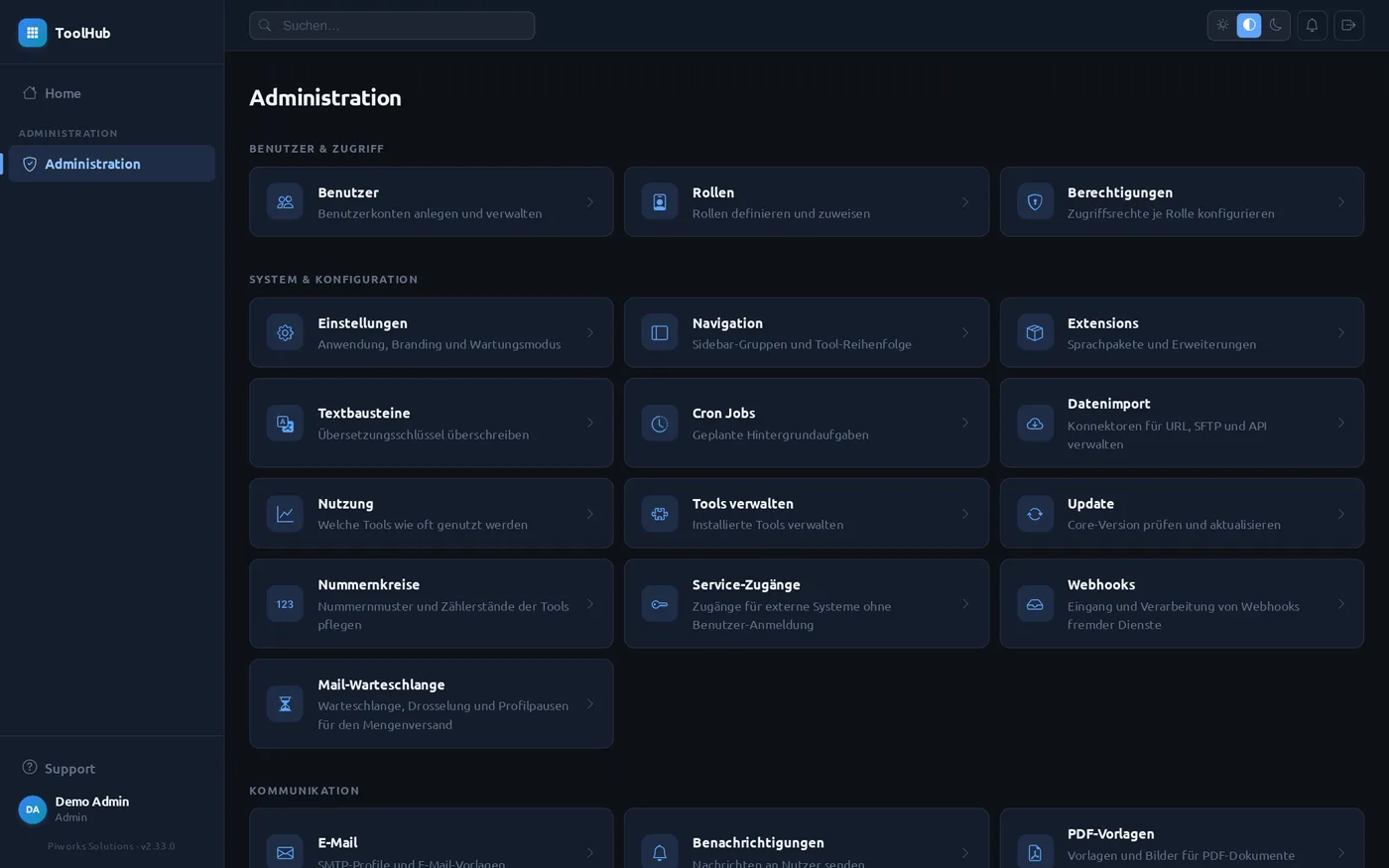This screenshot has height=868, width=1389.
Task: Click the Suchen search field
Action: click(x=392, y=26)
